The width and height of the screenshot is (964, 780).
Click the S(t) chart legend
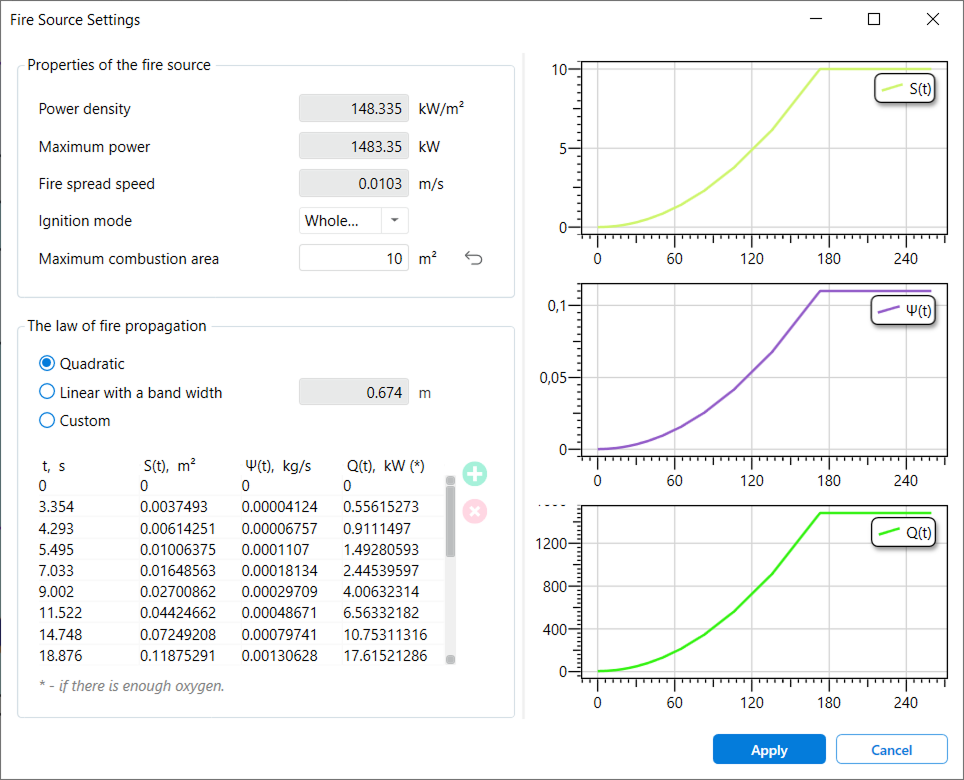[905, 89]
